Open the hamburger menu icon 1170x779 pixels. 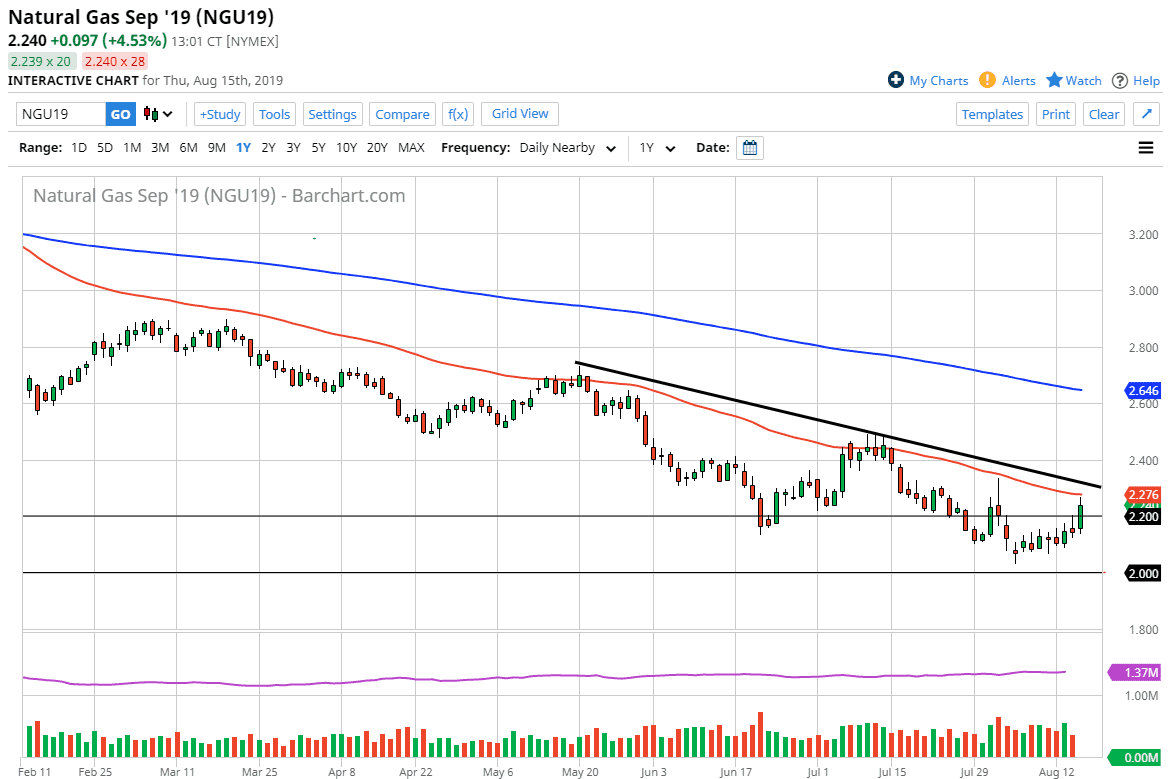(1146, 148)
